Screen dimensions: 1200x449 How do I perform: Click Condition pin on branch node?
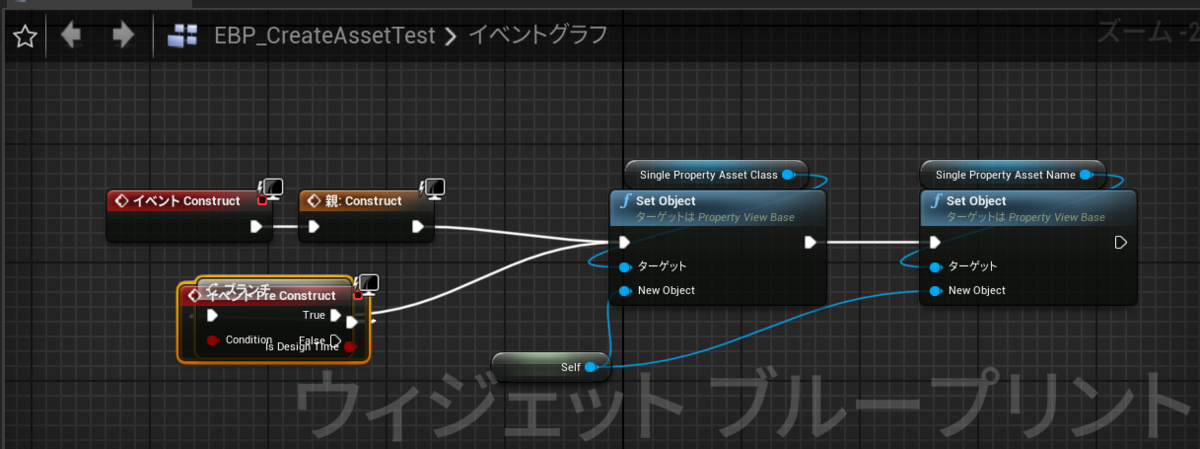tap(212, 341)
